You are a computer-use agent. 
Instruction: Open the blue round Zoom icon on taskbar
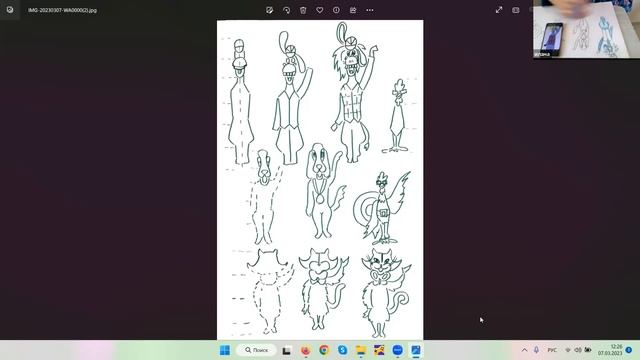398,350
